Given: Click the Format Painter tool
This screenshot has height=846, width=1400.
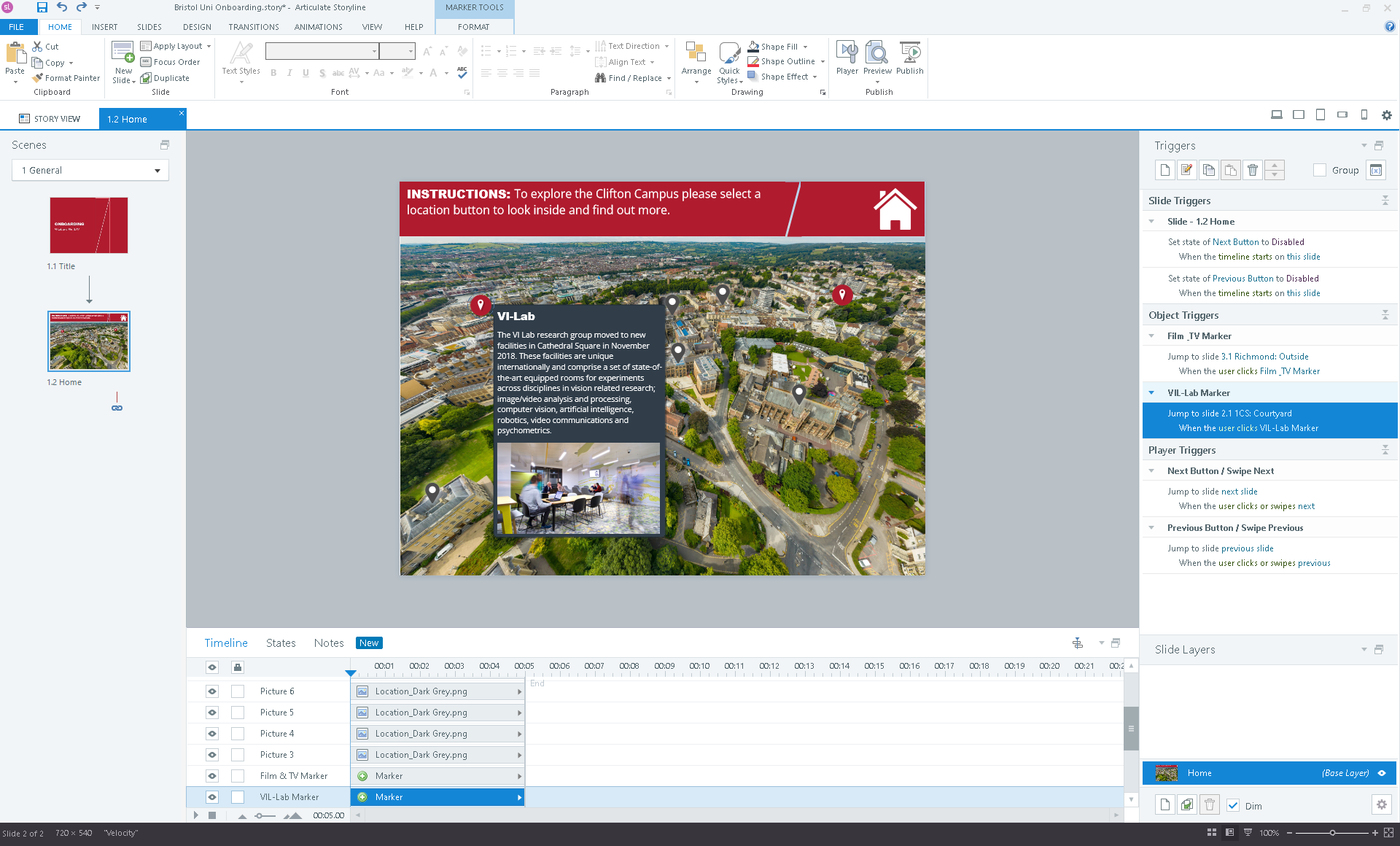Looking at the screenshot, I should pos(66,78).
